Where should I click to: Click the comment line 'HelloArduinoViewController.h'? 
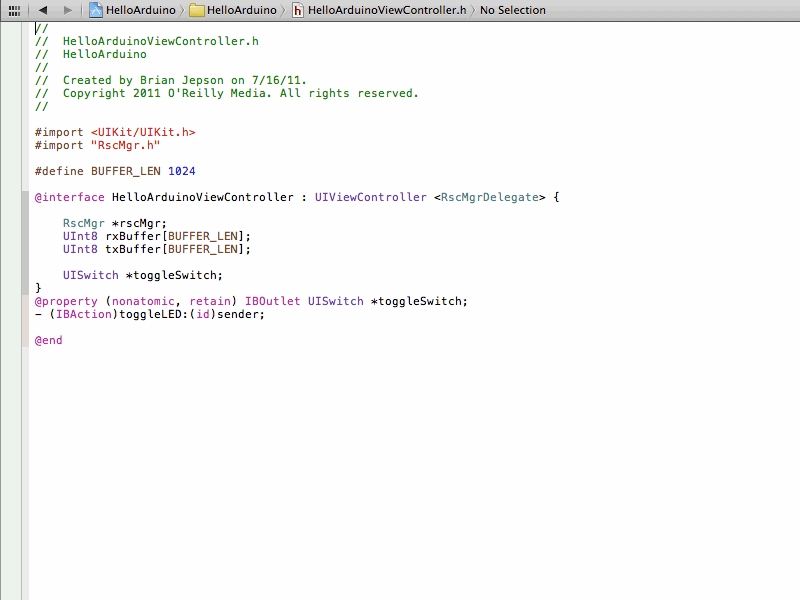coord(160,41)
